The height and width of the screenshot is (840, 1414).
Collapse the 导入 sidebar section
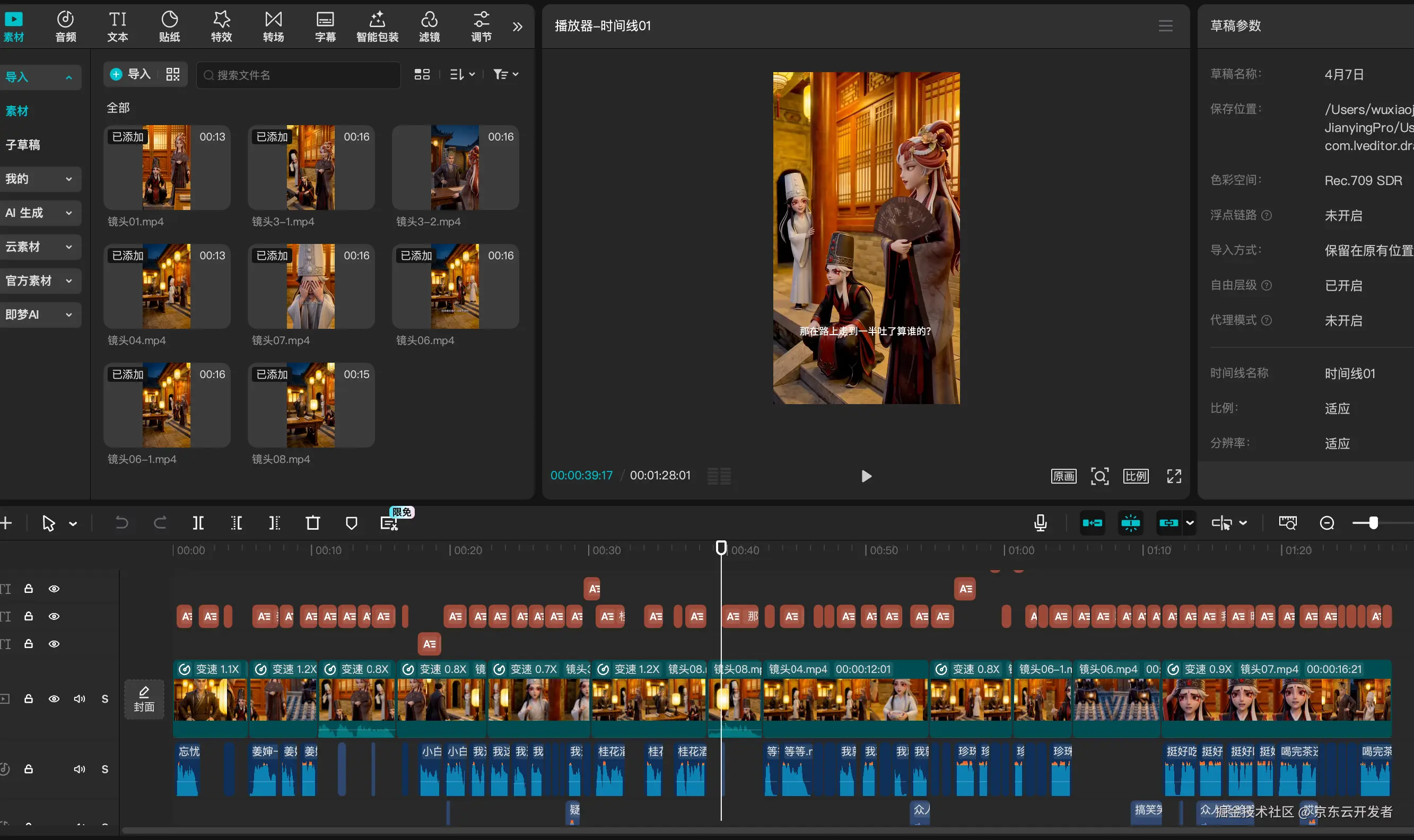(69, 77)
